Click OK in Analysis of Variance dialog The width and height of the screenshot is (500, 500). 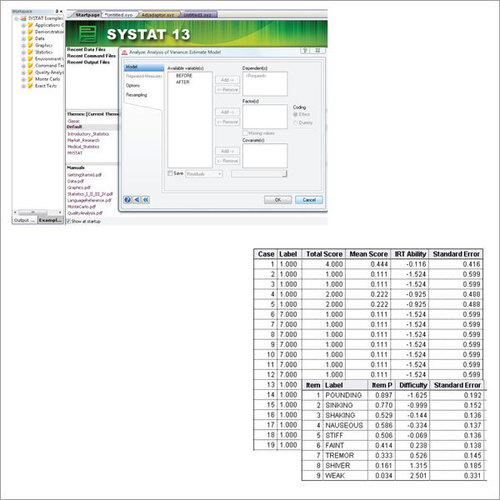(x=278, y=200)
